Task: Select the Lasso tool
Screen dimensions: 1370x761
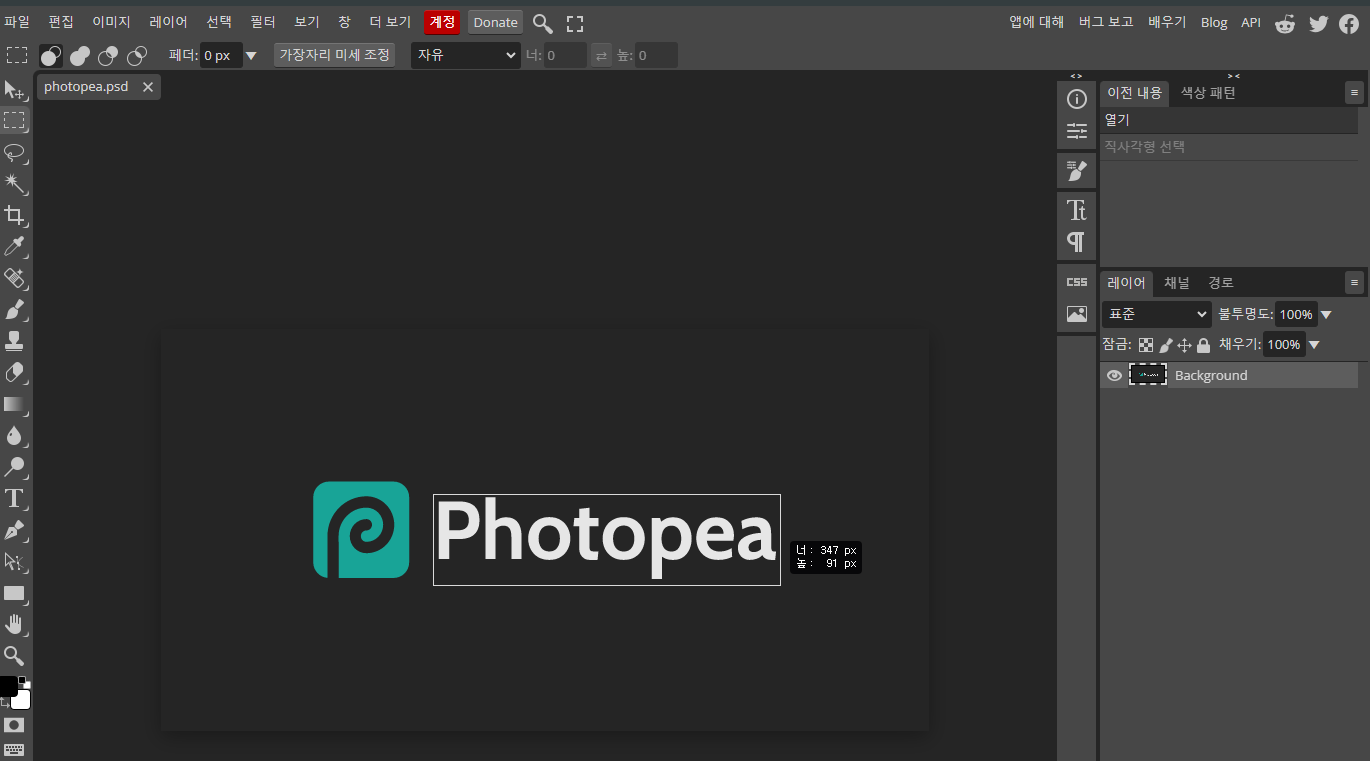Action: click(15, 152)
